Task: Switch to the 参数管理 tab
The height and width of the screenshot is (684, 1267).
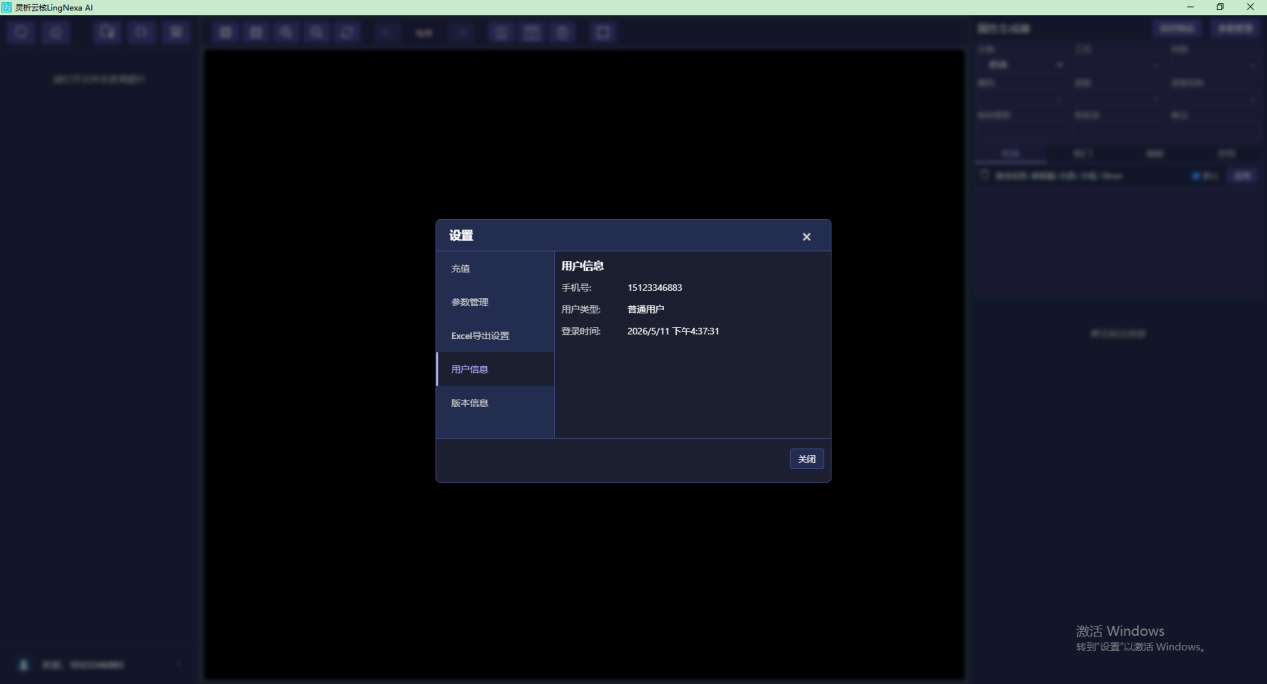Action: tap(495, 302)
